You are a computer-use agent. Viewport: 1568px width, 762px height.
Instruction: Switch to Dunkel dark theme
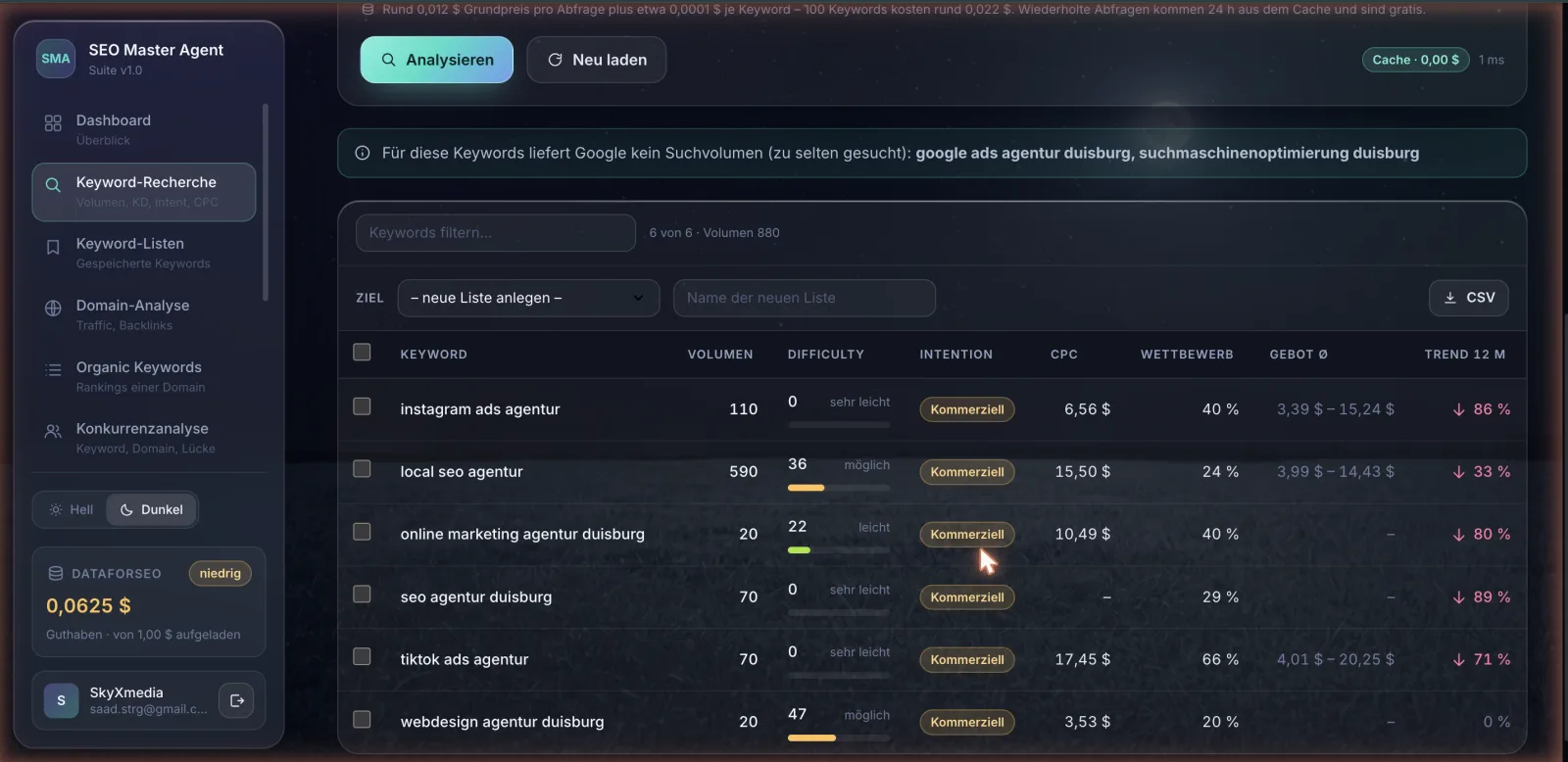[x=152, y=509]
